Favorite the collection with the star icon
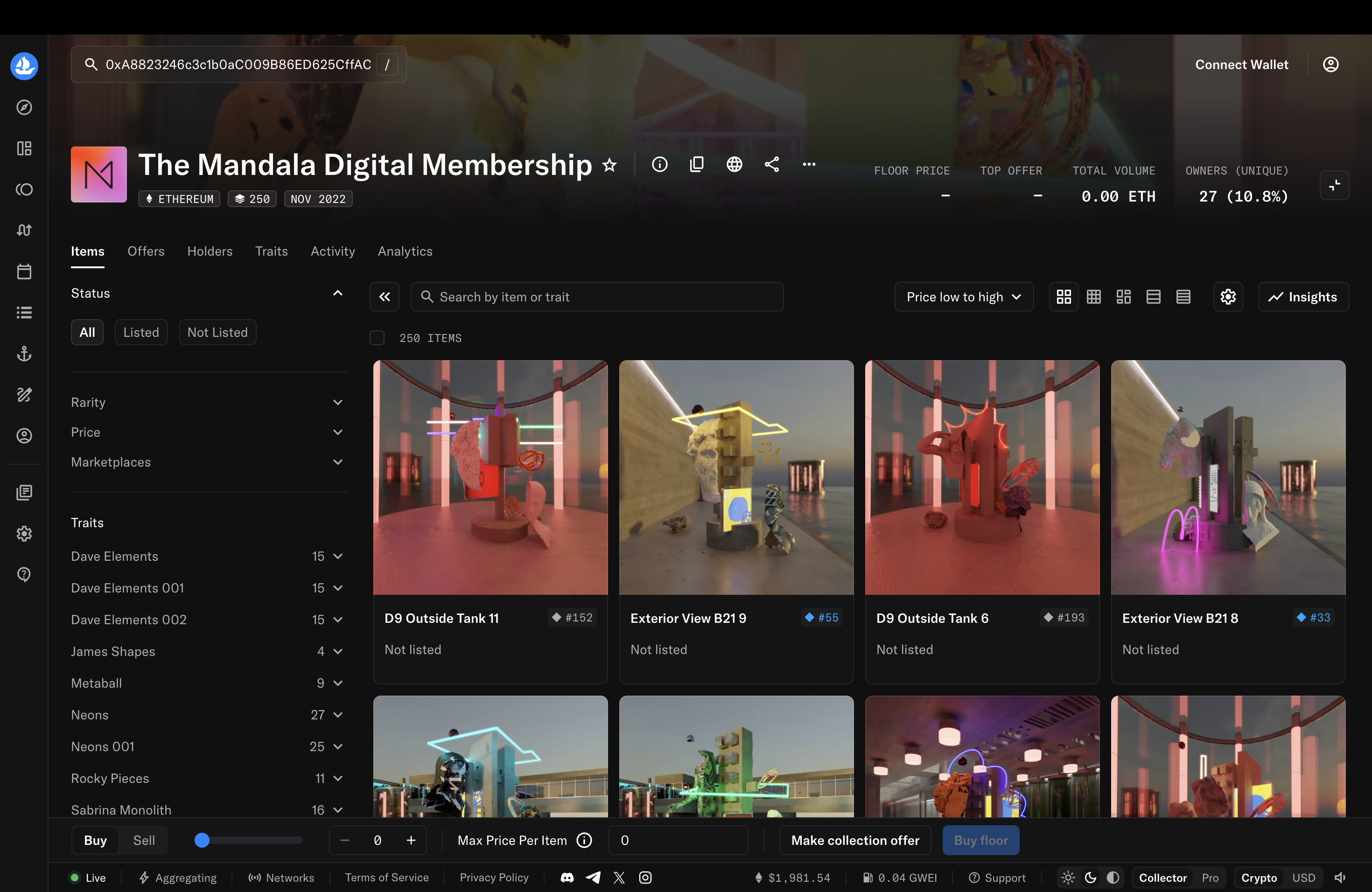Image resolution: width=1372 pixels, height=892 pixels. pyautogui.click(x=609, y=165)
